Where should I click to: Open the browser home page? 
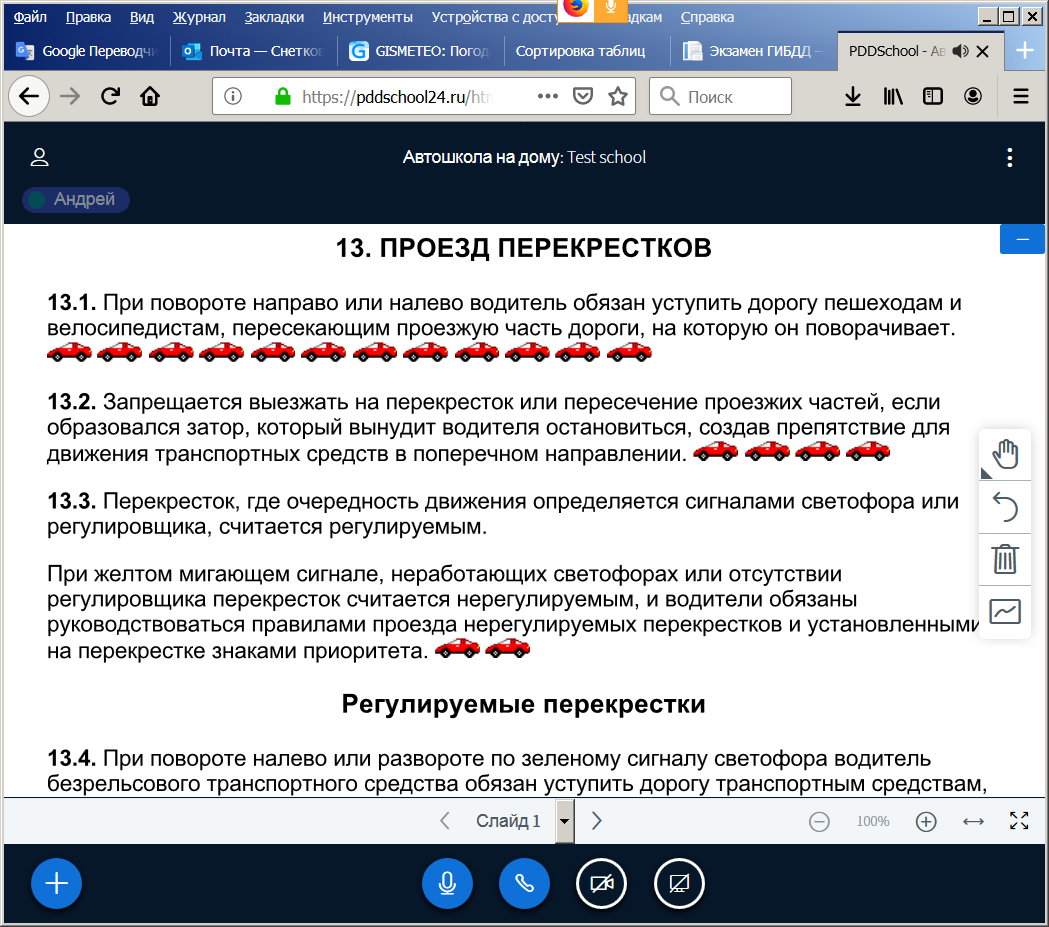[150, 97]
